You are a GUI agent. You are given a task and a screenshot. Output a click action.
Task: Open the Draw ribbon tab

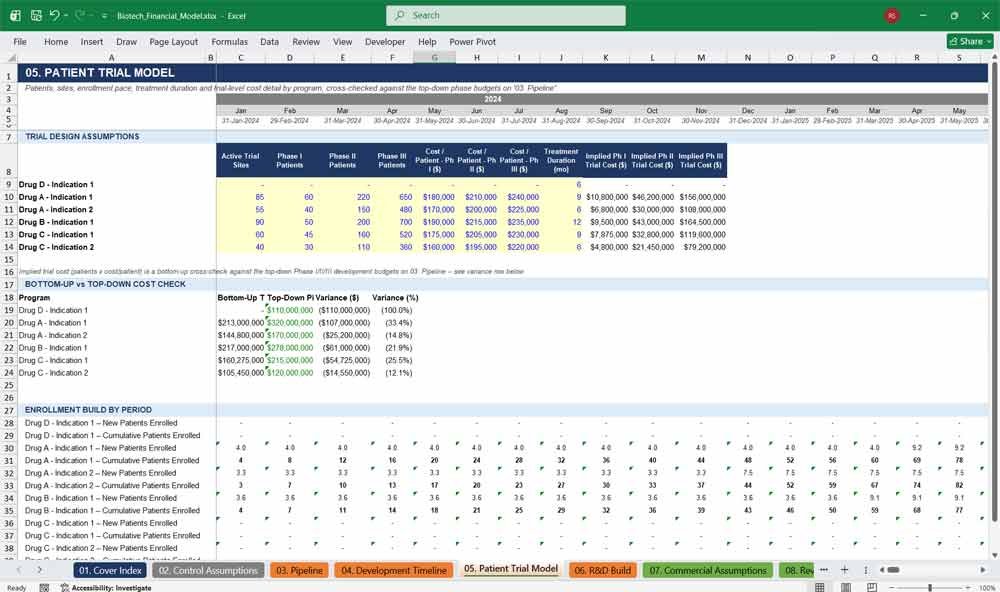click(x=126, y=41)
